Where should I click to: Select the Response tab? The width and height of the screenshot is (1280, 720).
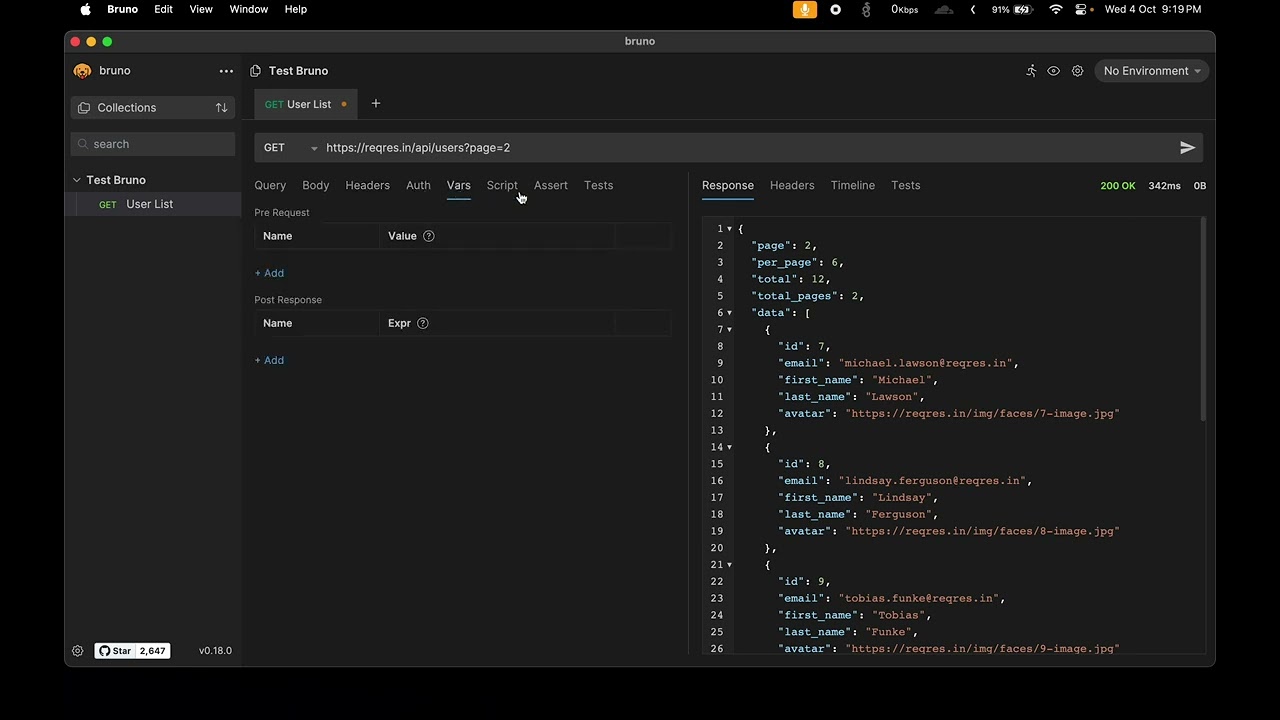728,185
